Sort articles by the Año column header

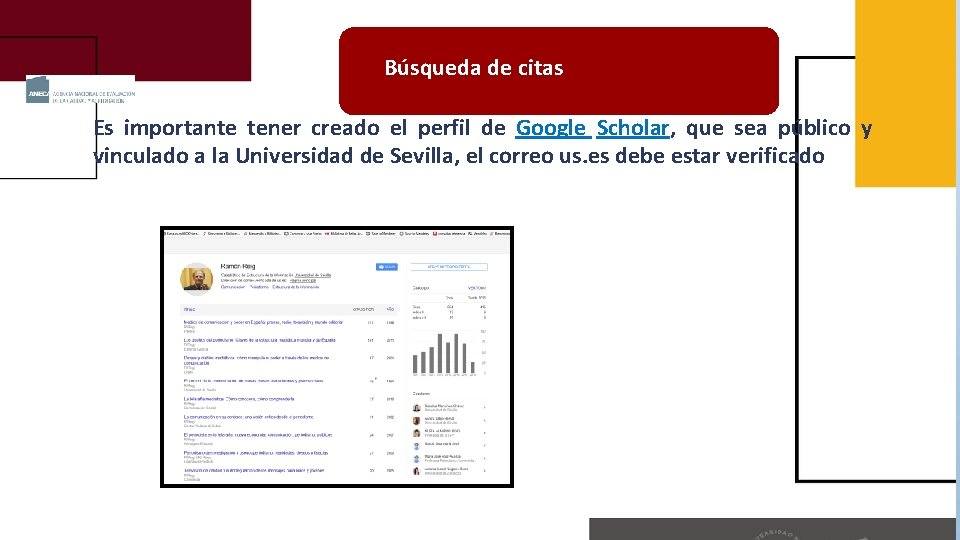(x=390, y=310)
